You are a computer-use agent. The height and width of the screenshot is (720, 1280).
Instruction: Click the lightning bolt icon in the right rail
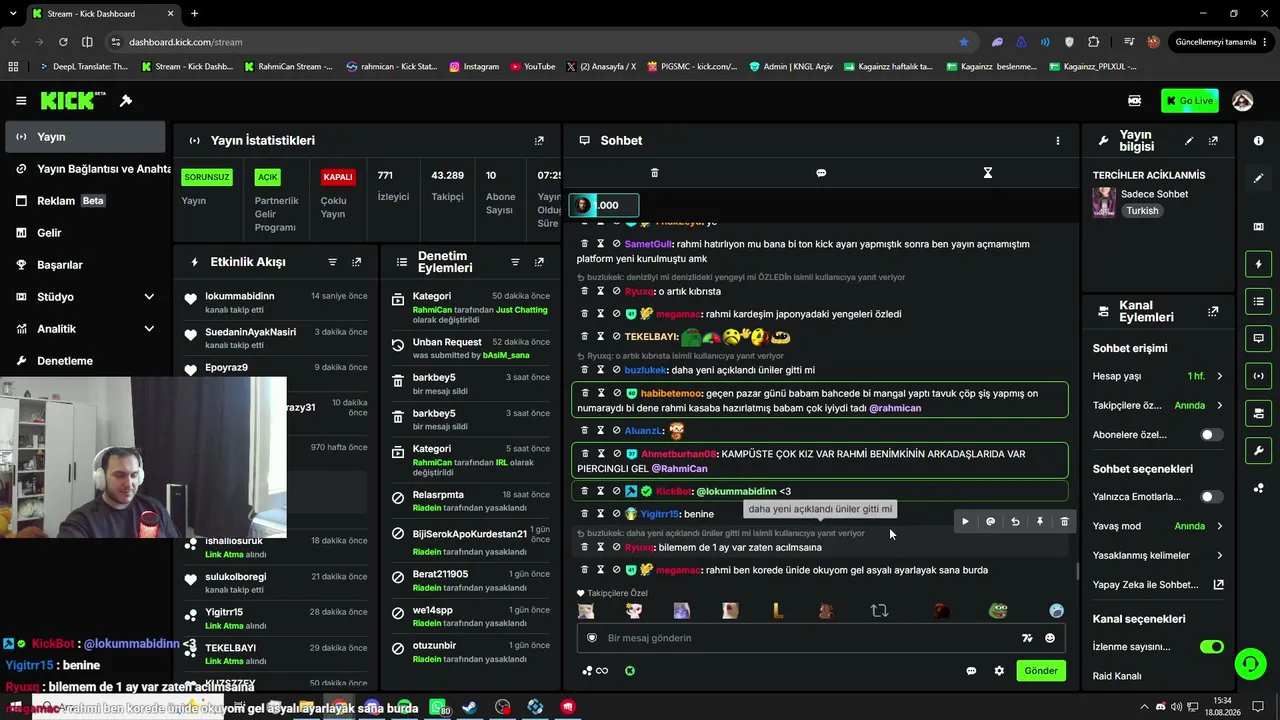(x=1258, y=264)
